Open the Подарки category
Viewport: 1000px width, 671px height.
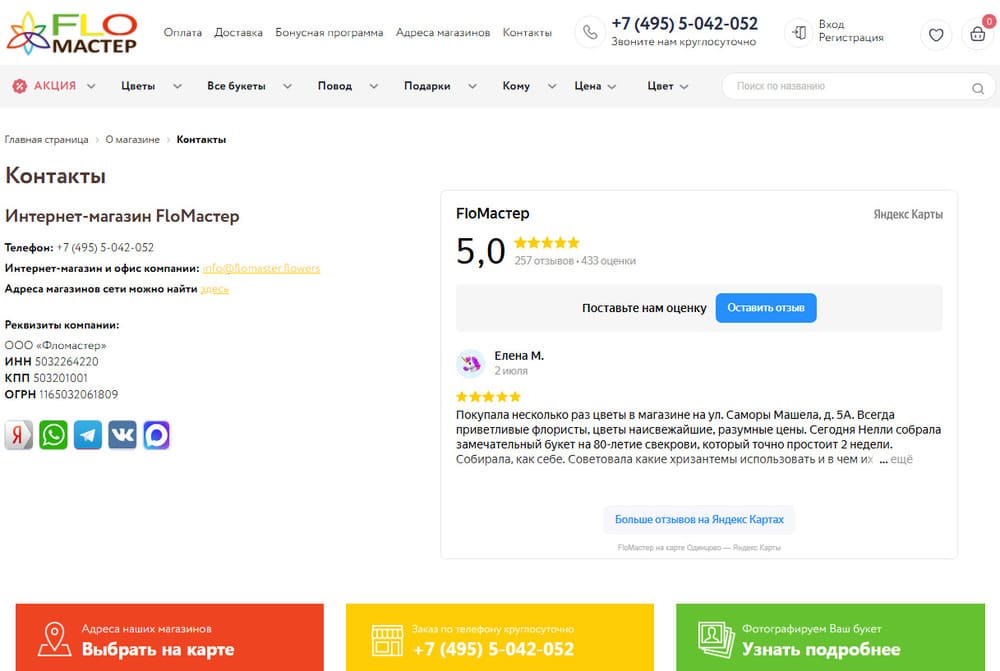tap(427, 86)
